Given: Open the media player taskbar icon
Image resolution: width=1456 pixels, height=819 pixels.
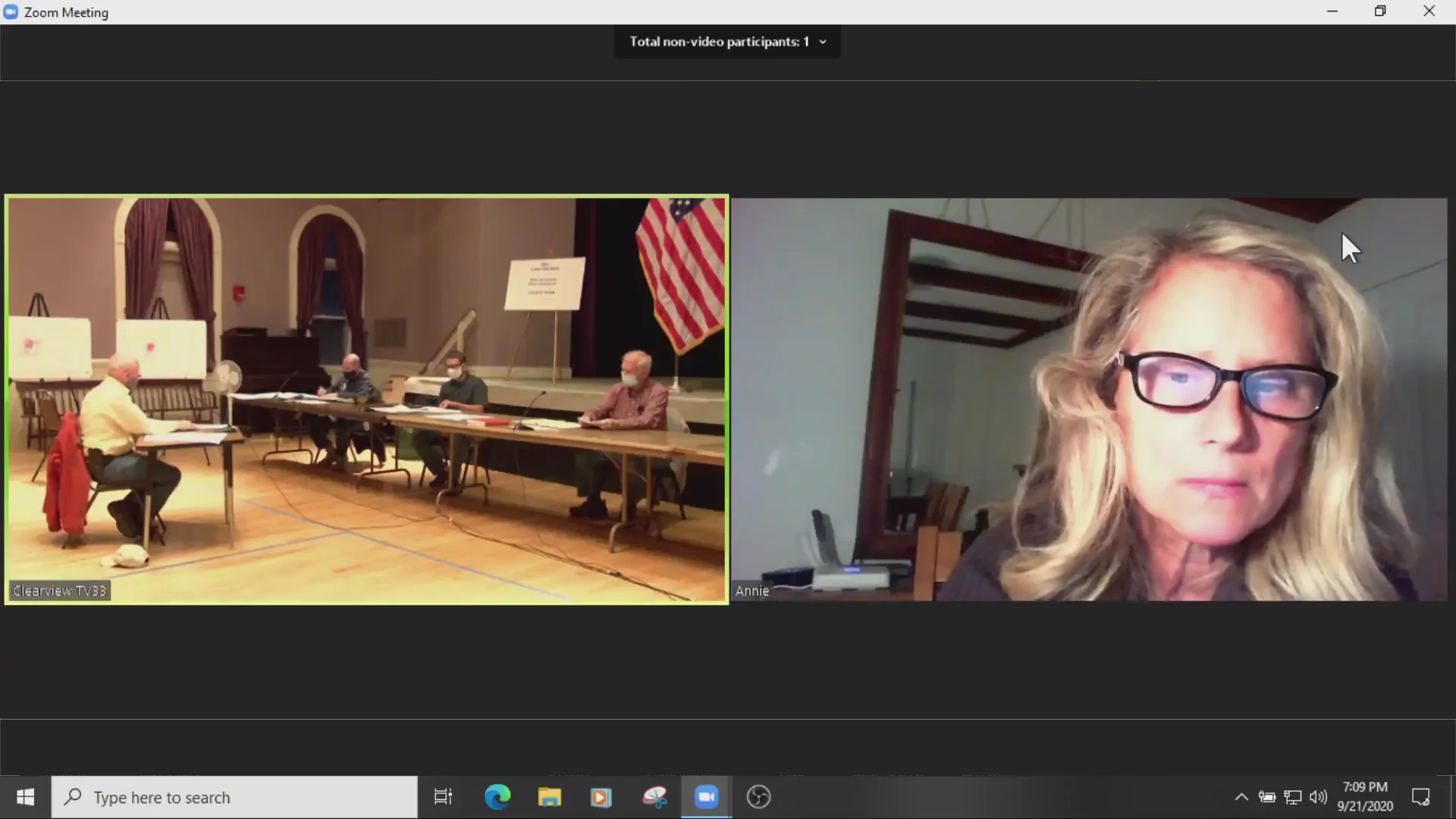Looking at the screenshot, I should click(601, 797).
